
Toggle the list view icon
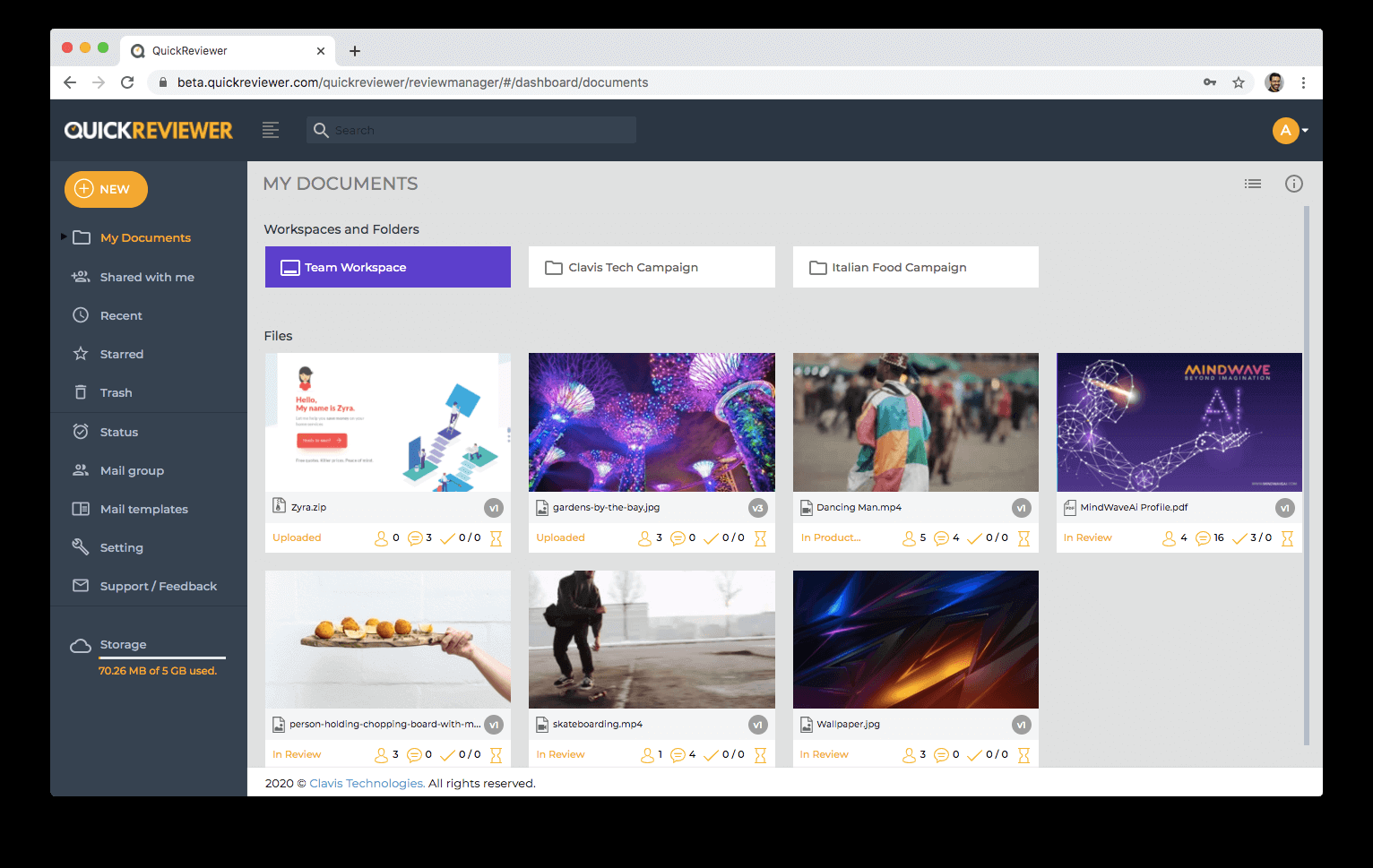(1253, 184)
